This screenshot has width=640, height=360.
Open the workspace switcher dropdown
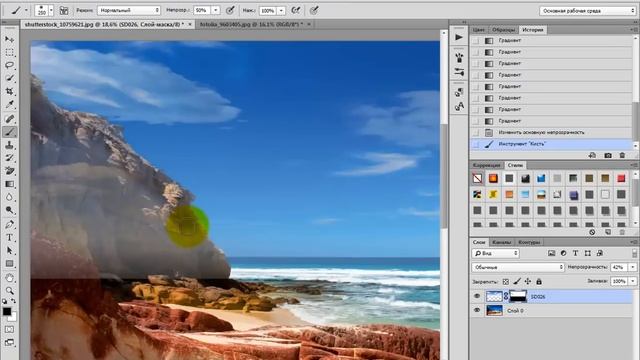point(587,11)
